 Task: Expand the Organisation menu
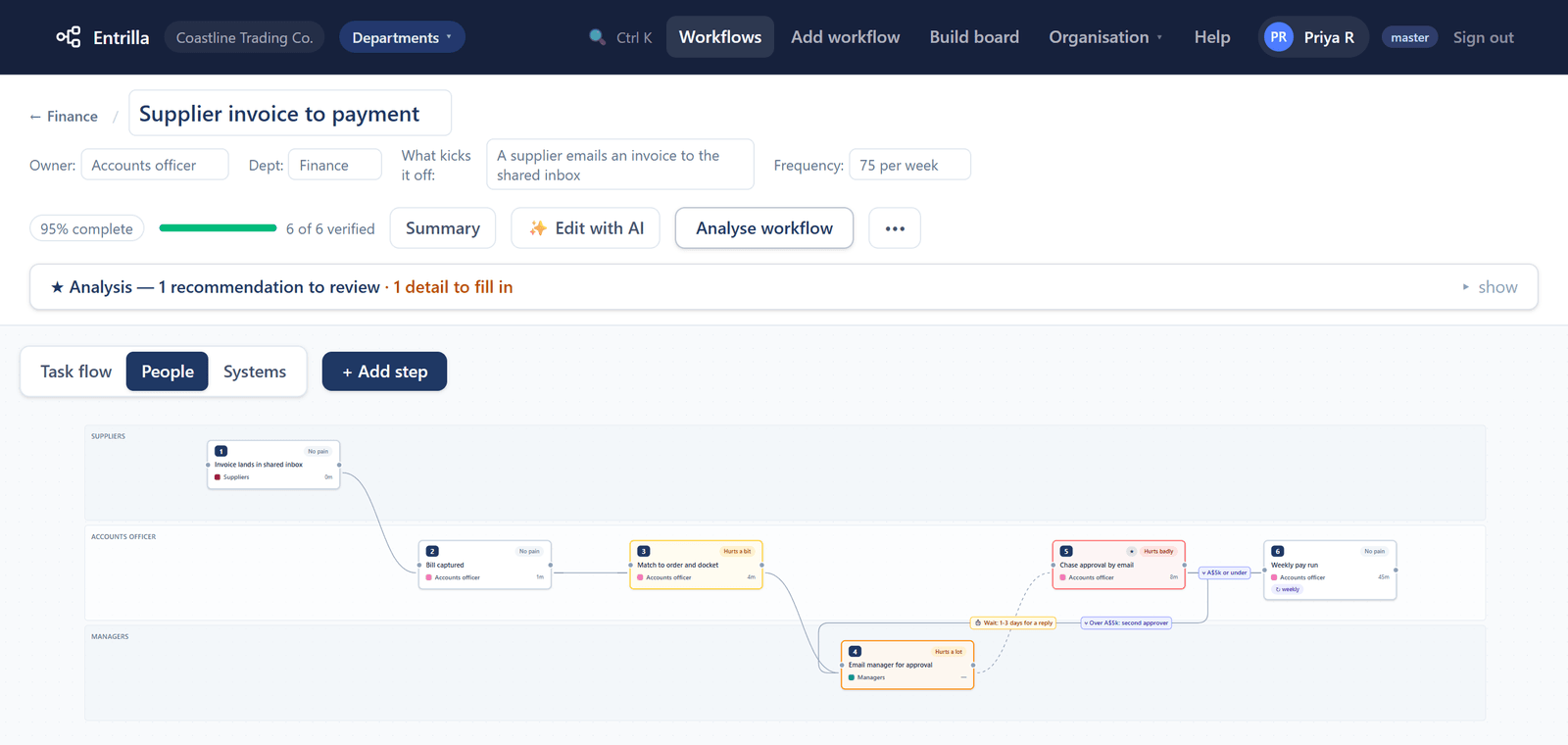point(1105,37)
